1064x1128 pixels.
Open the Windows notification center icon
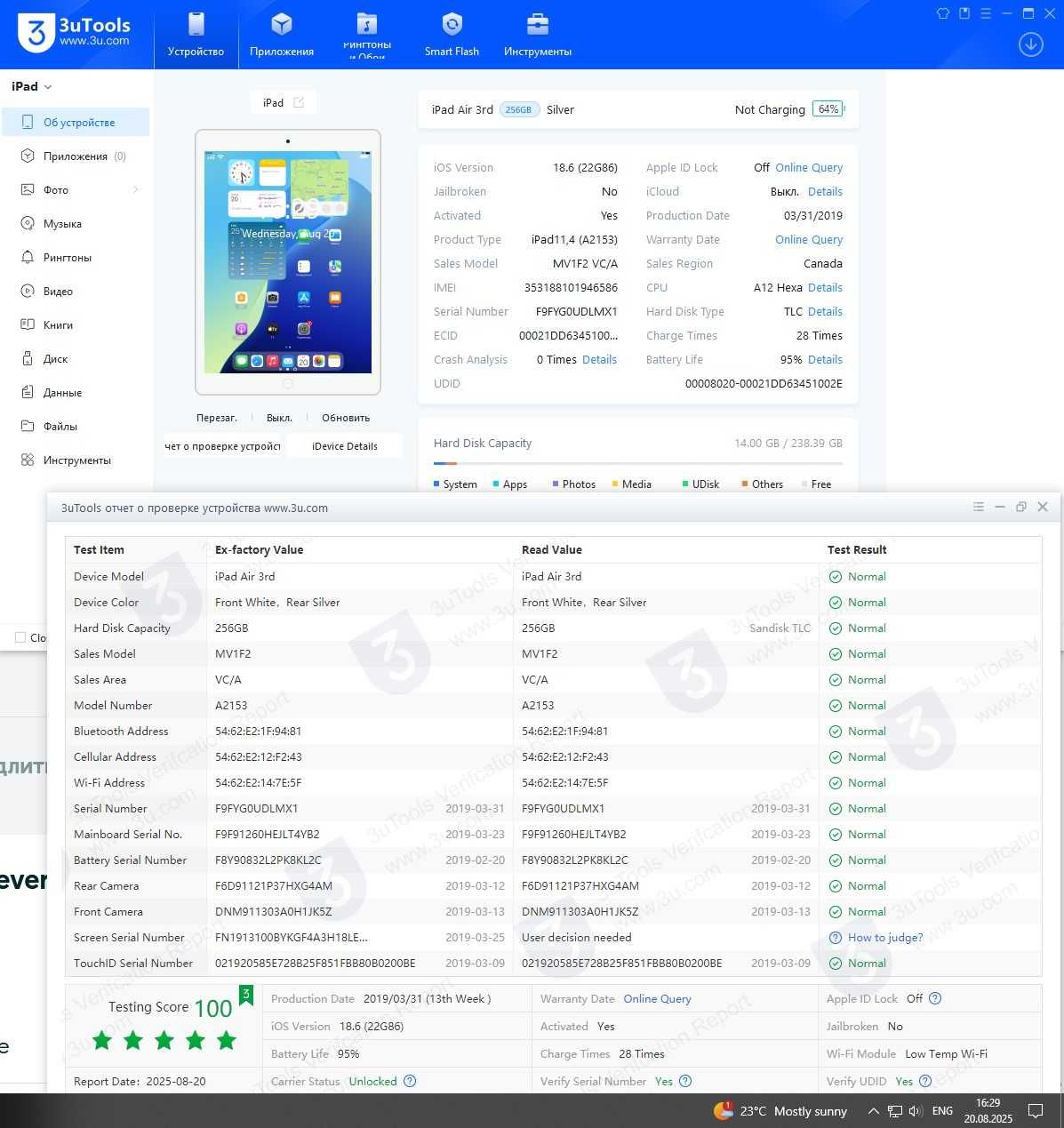click(x=1036, y=1111)
